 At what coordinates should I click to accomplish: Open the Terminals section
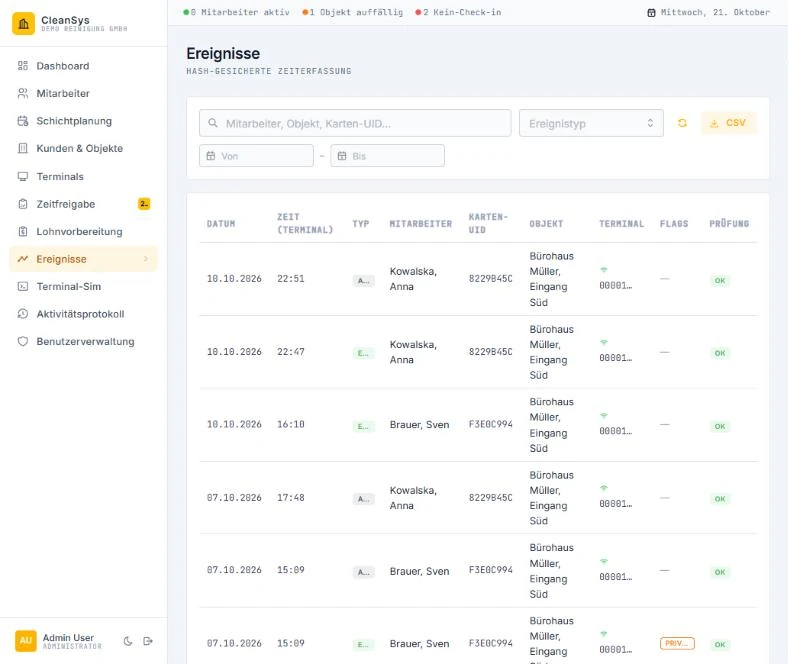pyautogui.click(x=83, y=176)
